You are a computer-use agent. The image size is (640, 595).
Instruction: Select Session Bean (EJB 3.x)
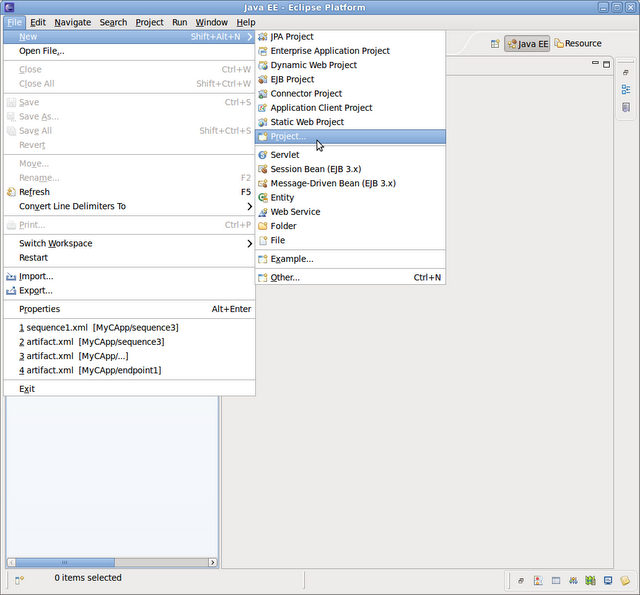(x=350, y=169)
